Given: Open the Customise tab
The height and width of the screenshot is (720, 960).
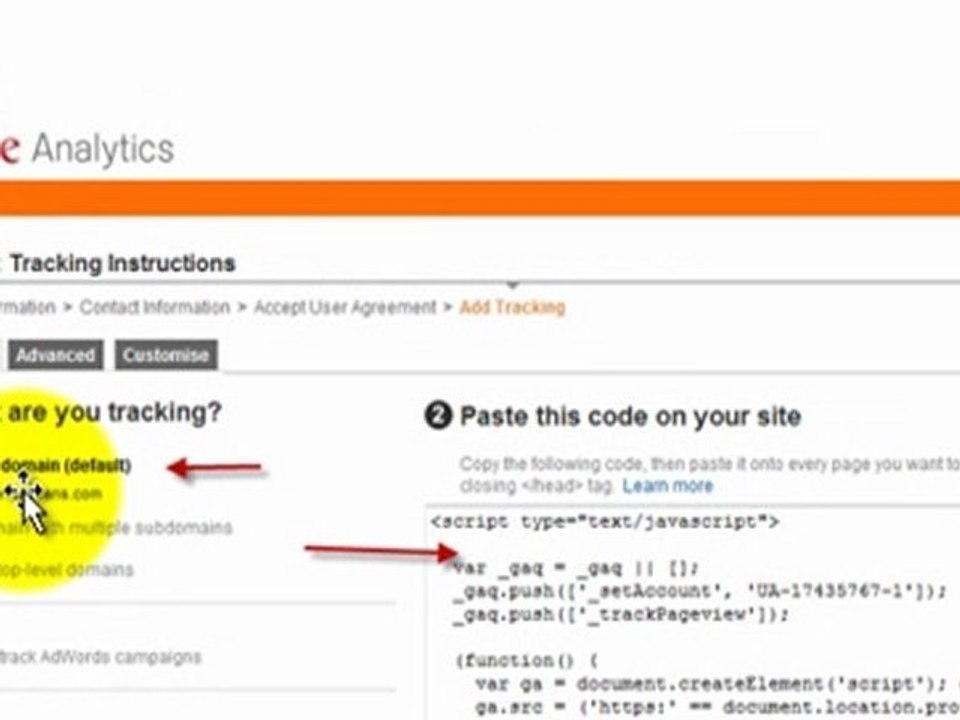Looking at the screenshot, I should (166, 355).
